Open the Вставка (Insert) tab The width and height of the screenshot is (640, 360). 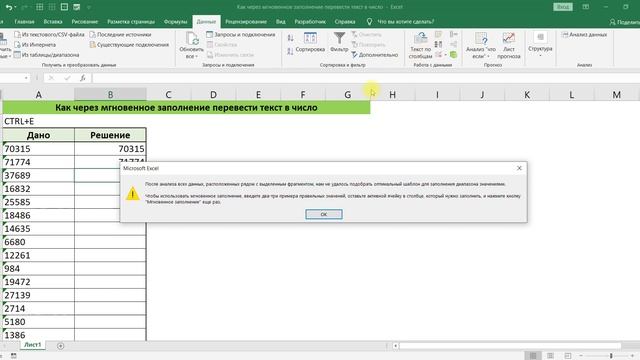tap(53, 22)
